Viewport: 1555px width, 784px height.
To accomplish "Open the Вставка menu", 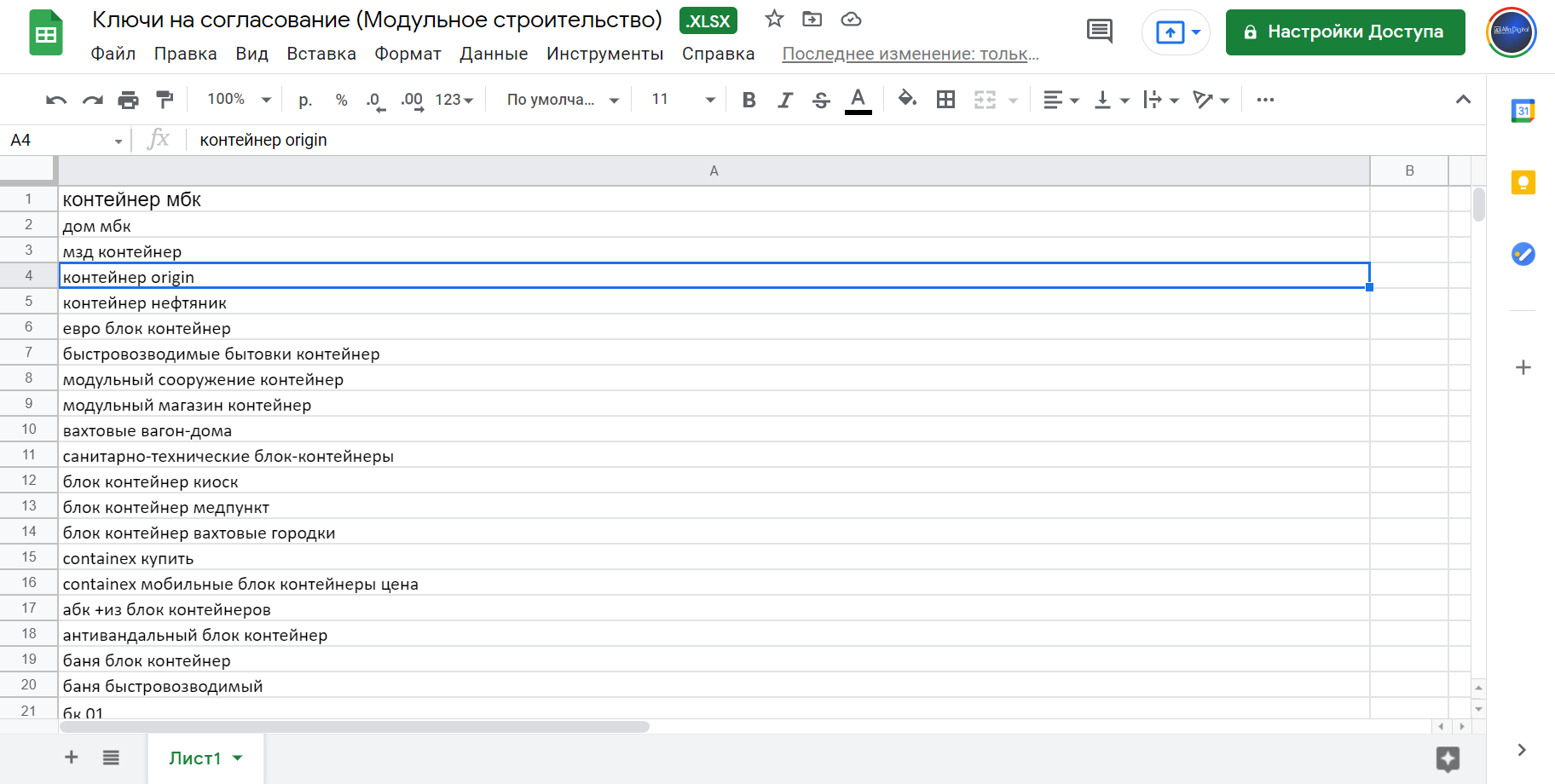I will point(321,54).
